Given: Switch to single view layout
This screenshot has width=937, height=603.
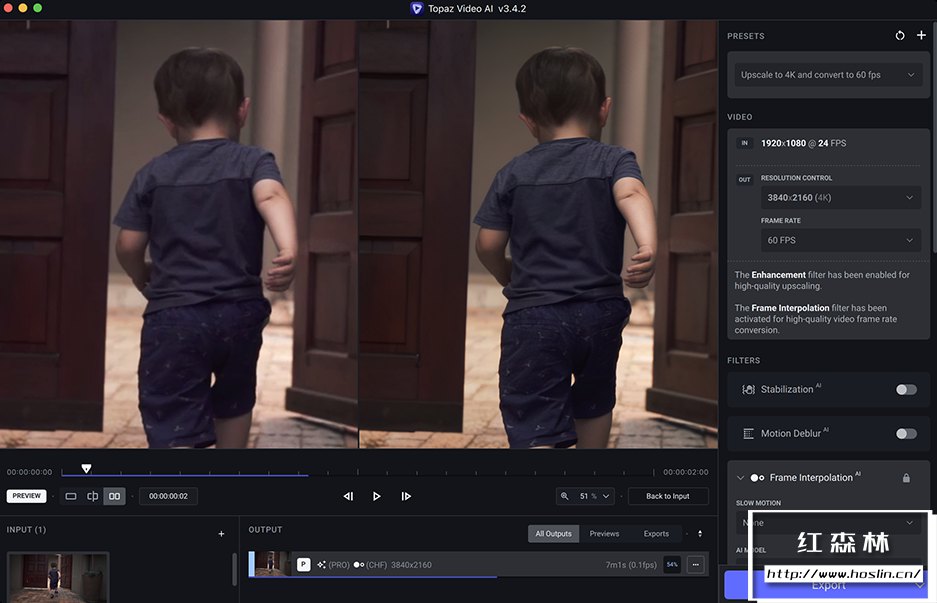Looking at the screenshot, I should (x=71, y=496).
